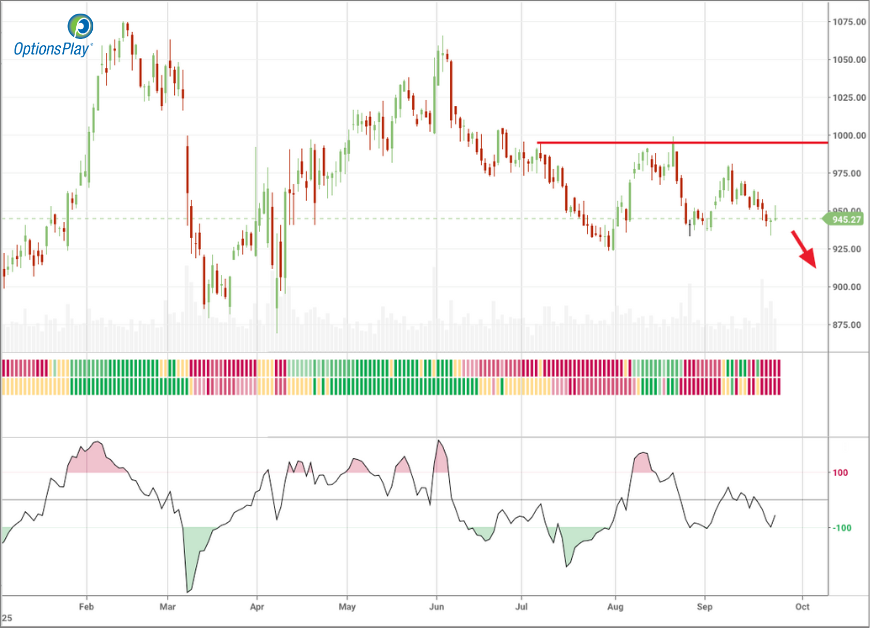Click the red 100 overbought level label
870x628 pixels.
(x=842, y=473)
